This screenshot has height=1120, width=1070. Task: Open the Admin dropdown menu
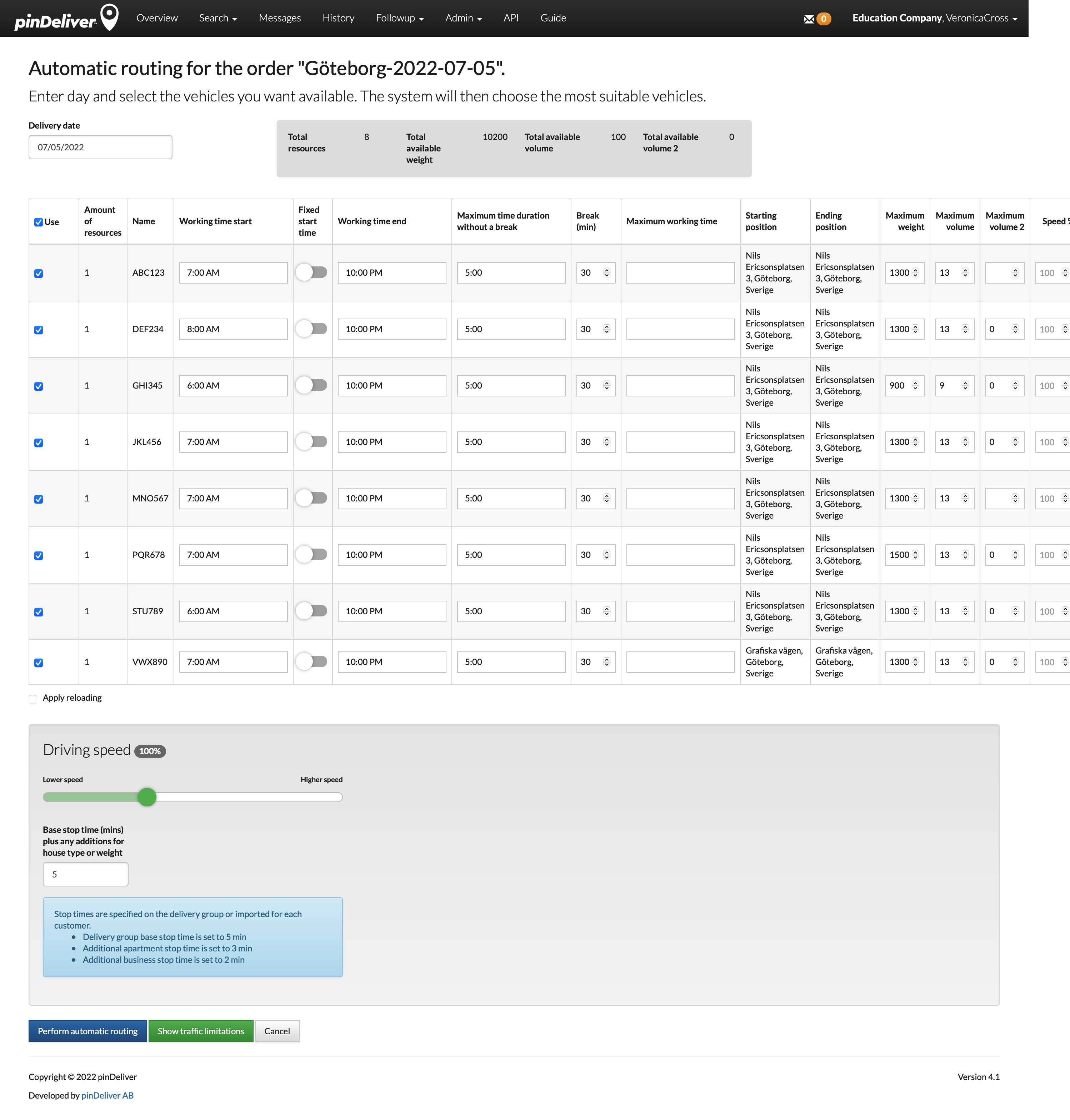[x=463, y=18]
